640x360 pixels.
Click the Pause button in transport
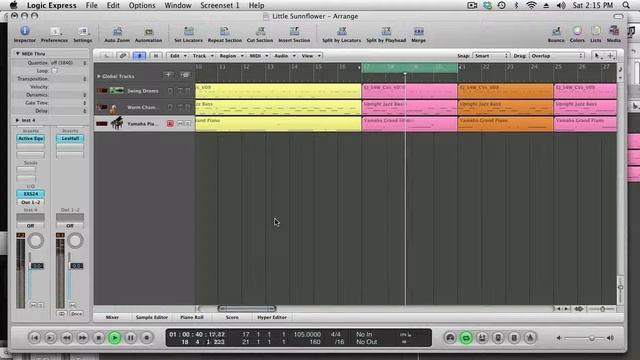131,338
